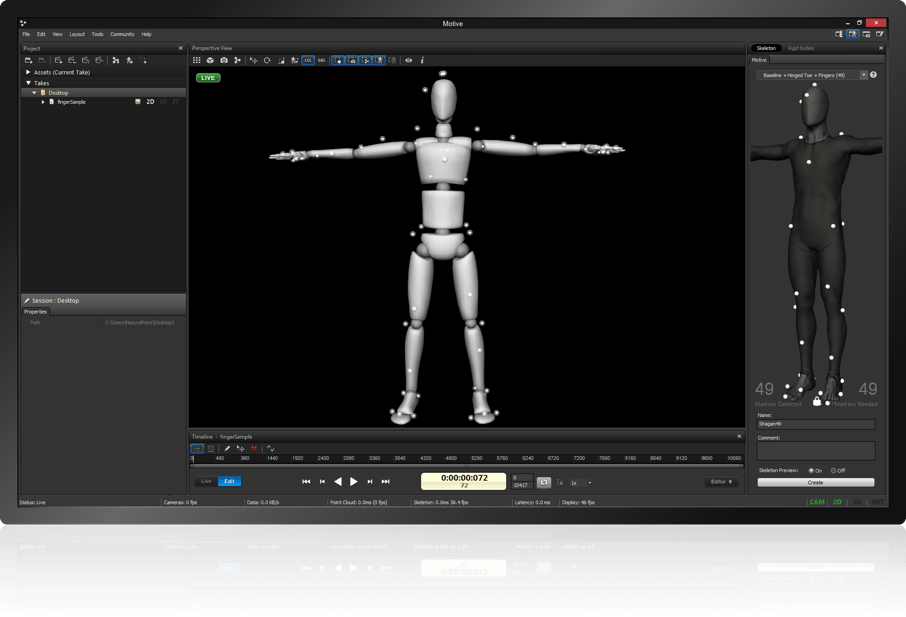
Task: Select the rotate tool in the viewport toolbar
Action: (267, 61)
